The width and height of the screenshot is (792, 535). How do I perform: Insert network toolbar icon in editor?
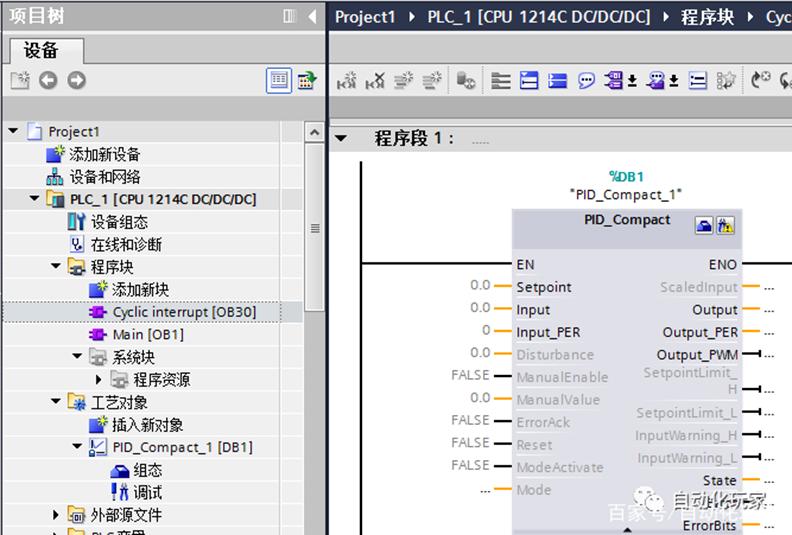click(x=347, y=80)
